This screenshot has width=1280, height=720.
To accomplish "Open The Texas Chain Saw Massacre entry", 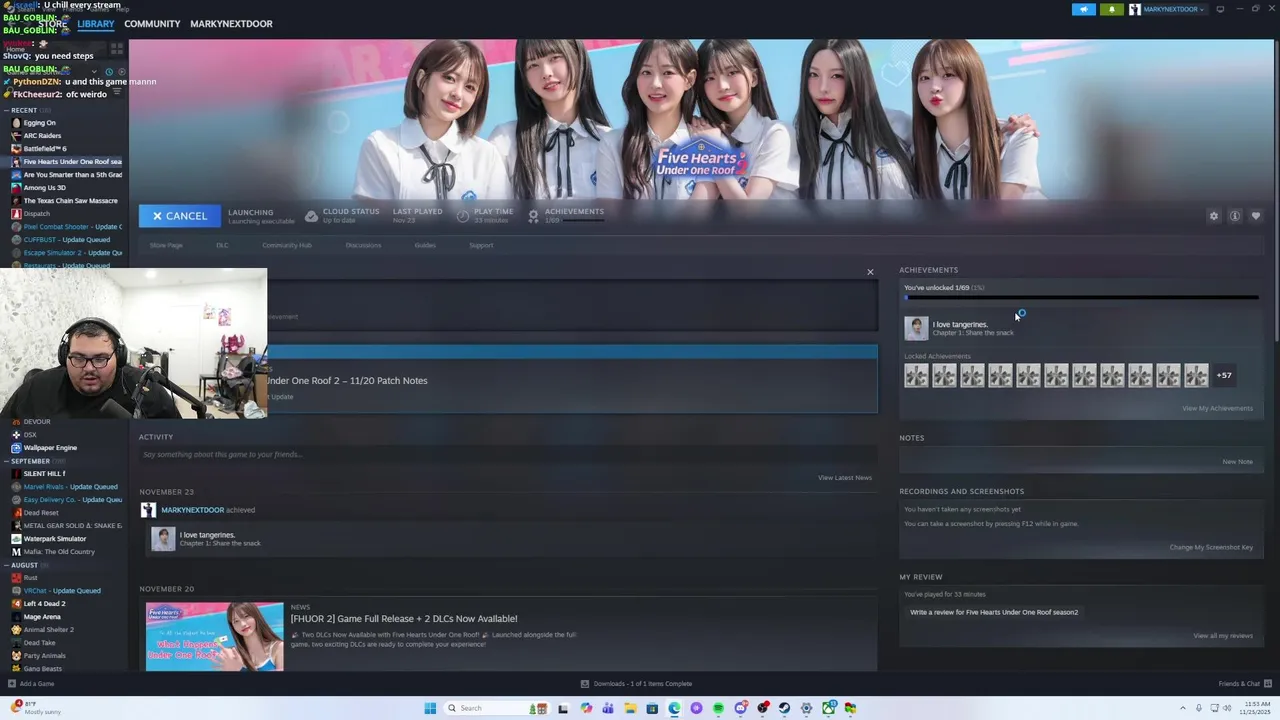I will pos(70,201).
